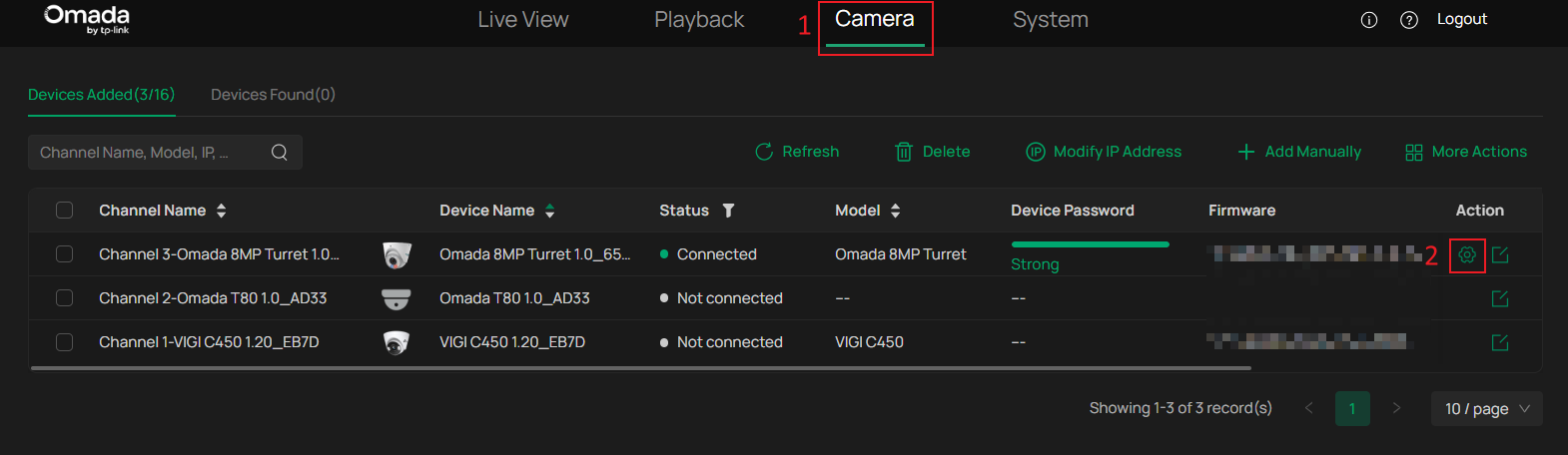Go to the Live View tab
Screen dimensions: 1568x455
pyautogui.click(x=523, y=20)
